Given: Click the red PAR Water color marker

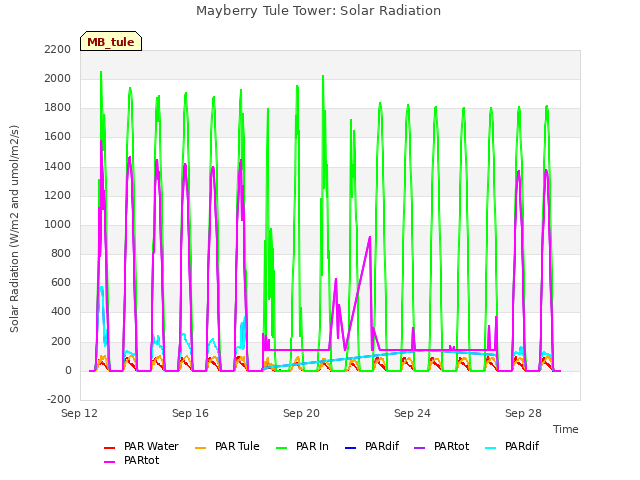Looking at the screenshot, I should (x=109, y=447).
